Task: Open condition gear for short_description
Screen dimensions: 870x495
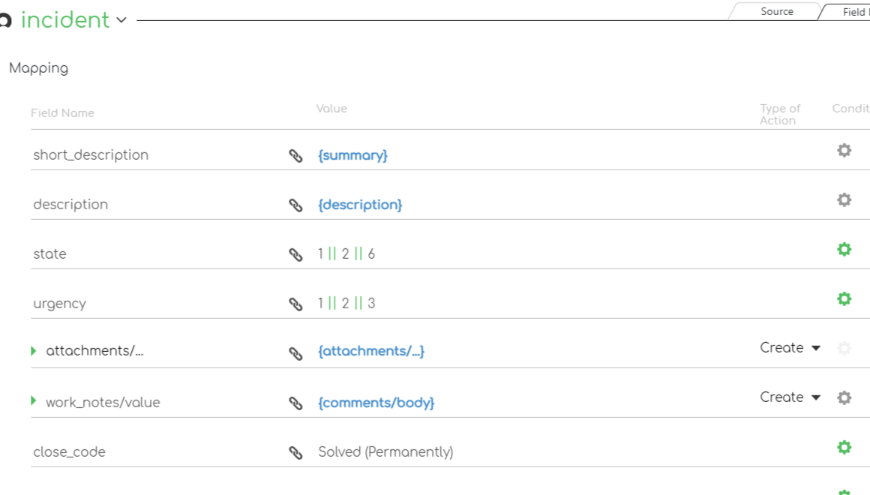Action: coord(844,150)
